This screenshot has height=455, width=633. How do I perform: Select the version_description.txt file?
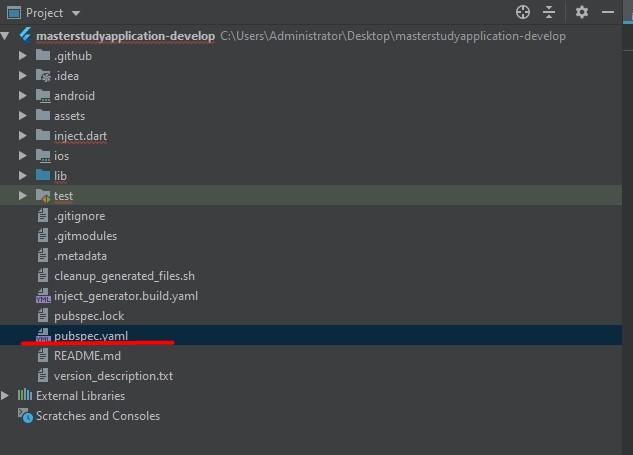[113, 376]
